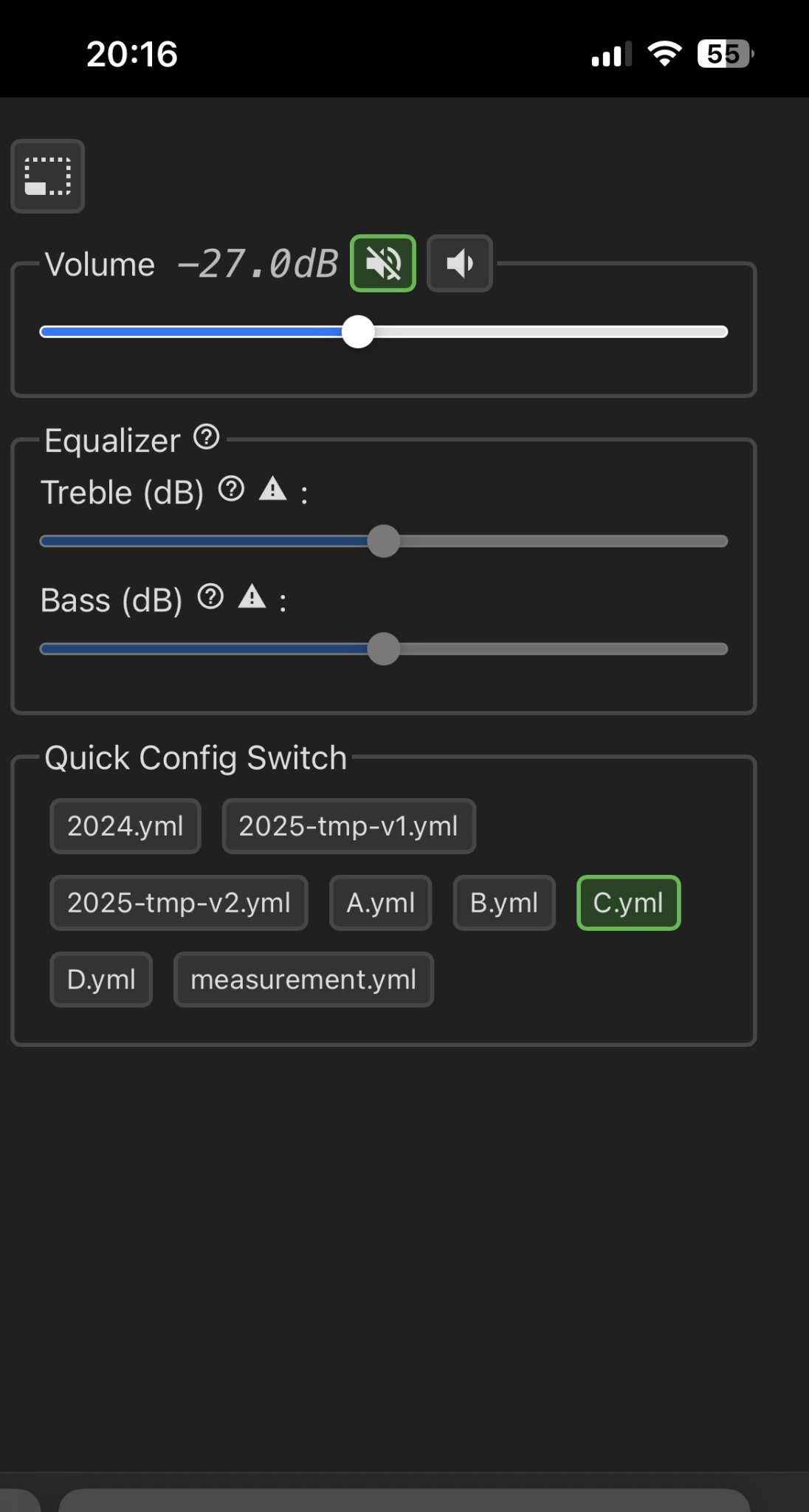Tap the -27.0dB volume readout
Viewport: 809px width, 1512px height.
[258, 264]
